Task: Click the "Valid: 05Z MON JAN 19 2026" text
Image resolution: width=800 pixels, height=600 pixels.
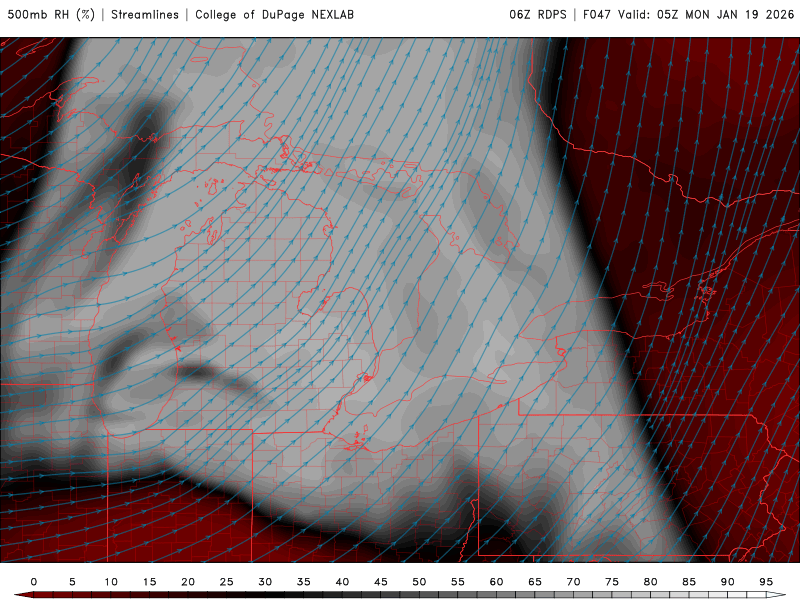Action: point(706,14)
